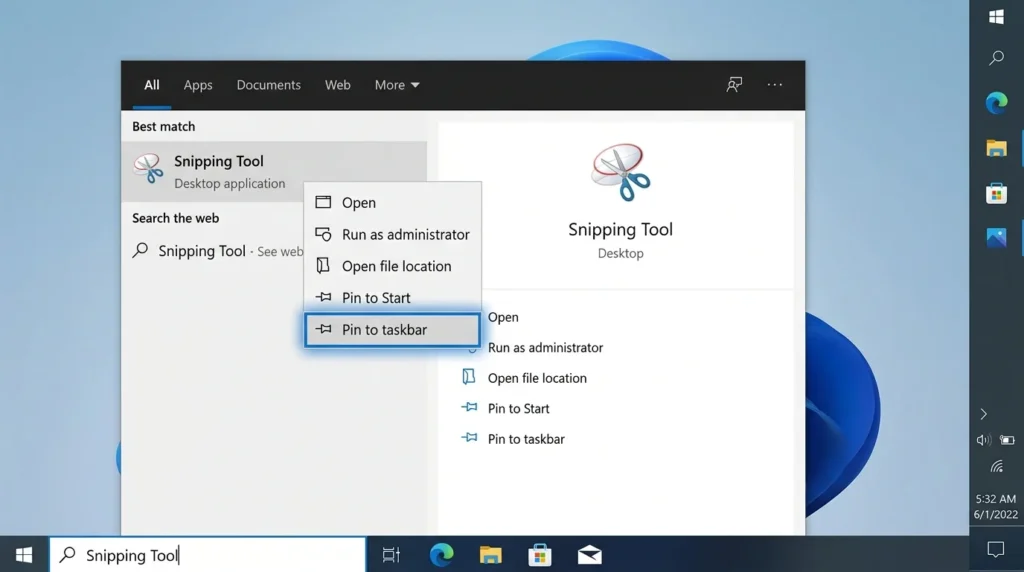Click the battery tray icon
Image resolution: width=1024 pixels, height=572 pixels.
(x=1008, y=440)
